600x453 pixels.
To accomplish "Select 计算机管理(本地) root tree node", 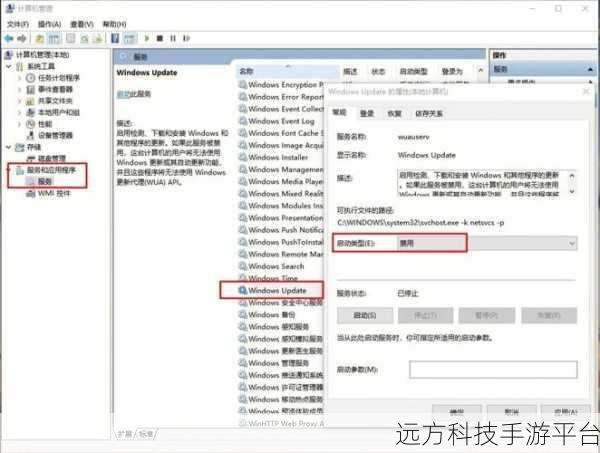I will (42, 55).
